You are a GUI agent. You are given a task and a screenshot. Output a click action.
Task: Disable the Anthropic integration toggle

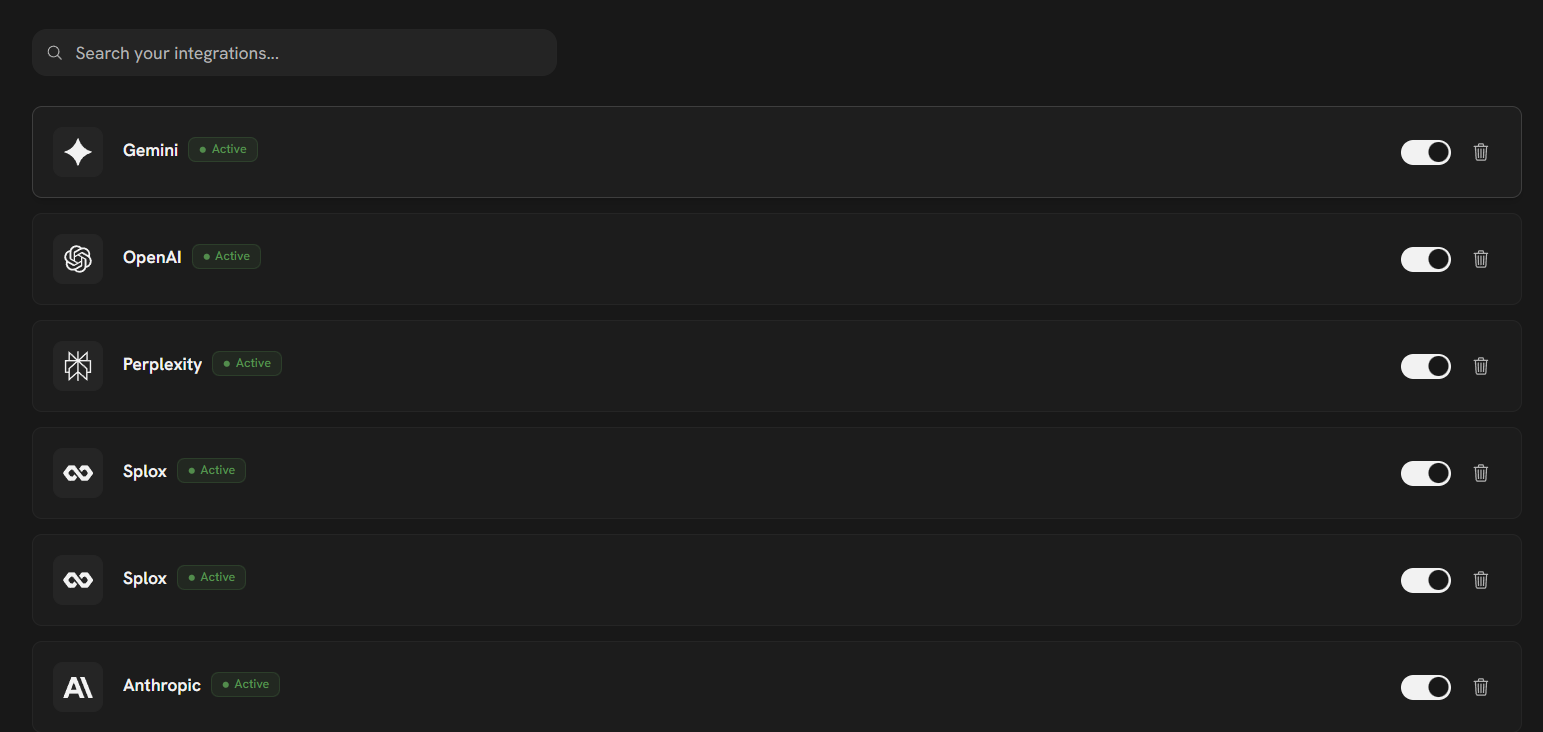[x=1425, y=687]
